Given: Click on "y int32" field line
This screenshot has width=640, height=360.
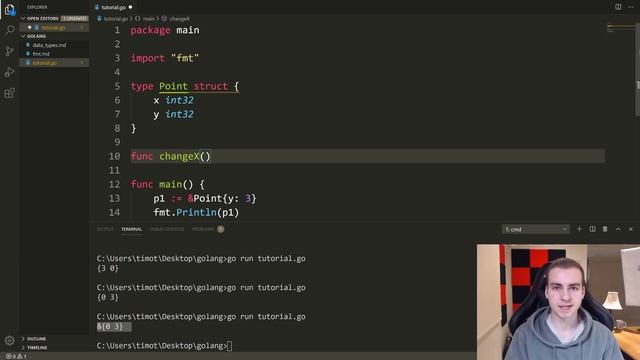Looking at the screenshot, I should pyautogui.click(x=173, y=114).
